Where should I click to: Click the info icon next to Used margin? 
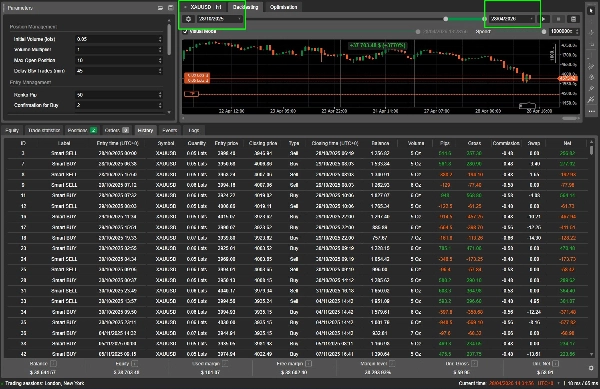coord(225,363)
